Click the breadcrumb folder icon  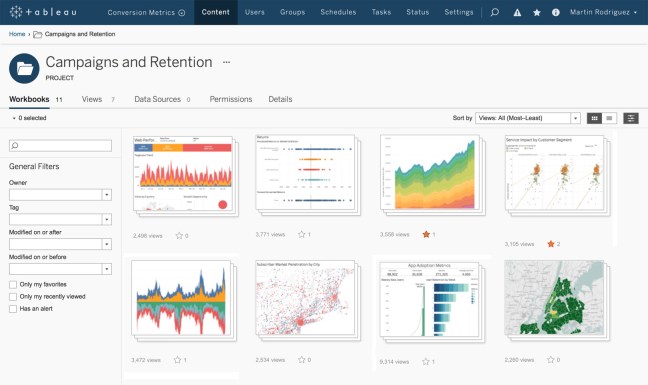(38, 34)
